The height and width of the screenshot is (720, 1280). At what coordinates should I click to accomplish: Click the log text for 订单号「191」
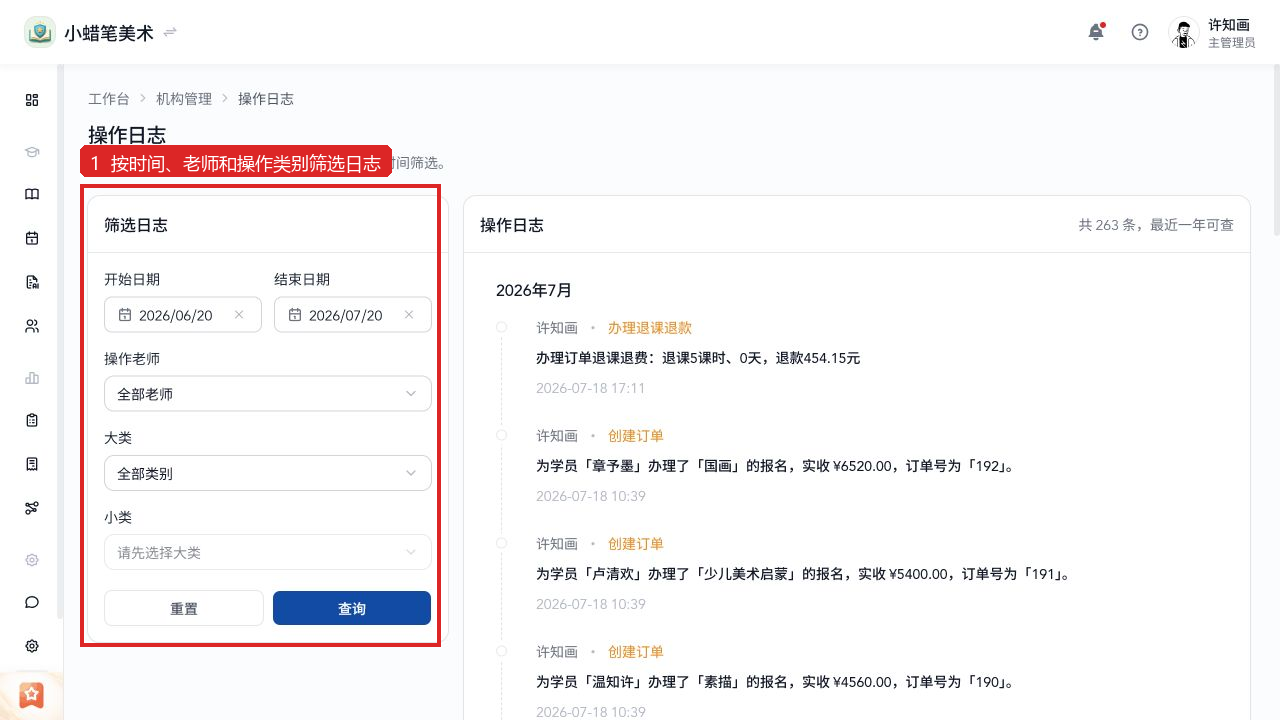[803, 574]
